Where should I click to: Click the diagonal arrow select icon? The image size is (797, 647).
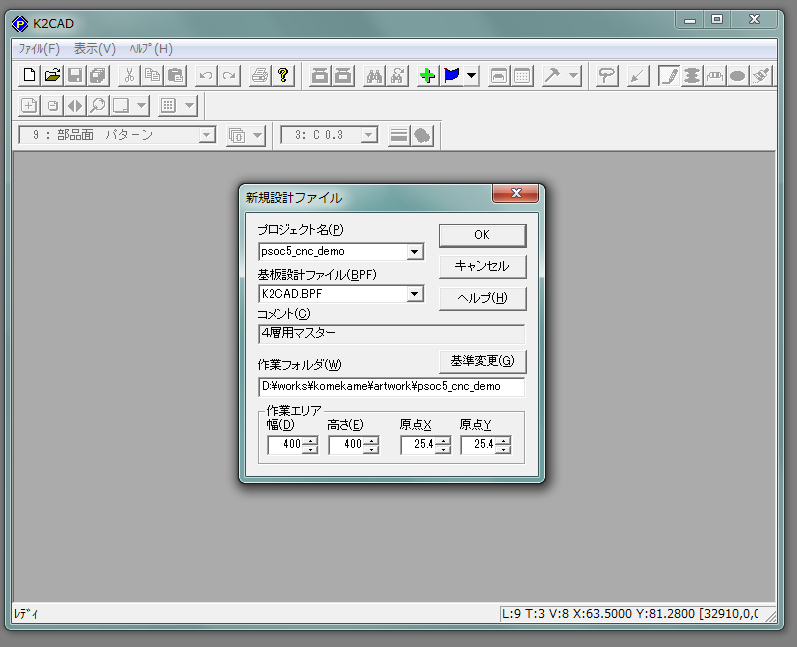(x=637, y=76)
